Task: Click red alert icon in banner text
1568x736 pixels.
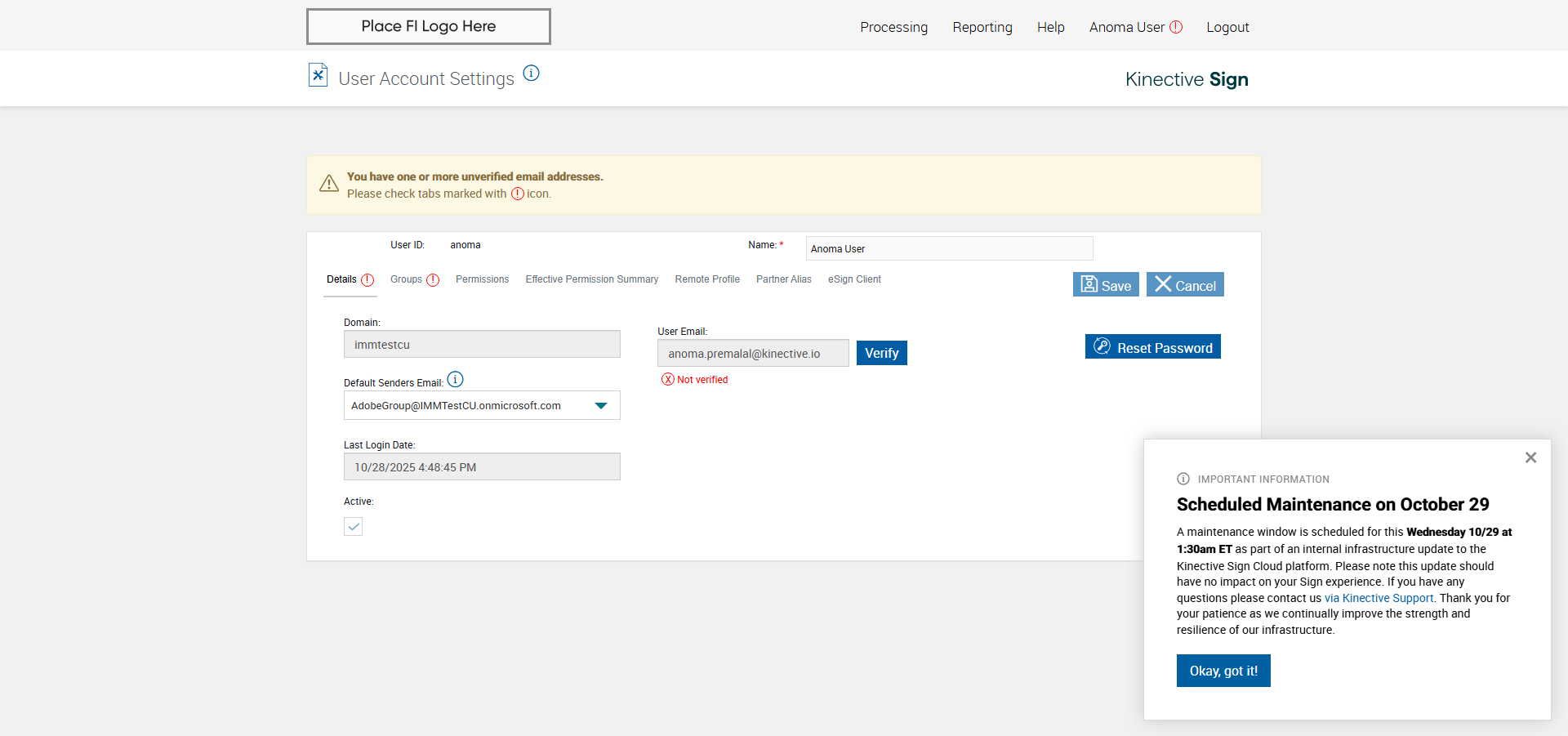Action: click(x=518, y=194)
